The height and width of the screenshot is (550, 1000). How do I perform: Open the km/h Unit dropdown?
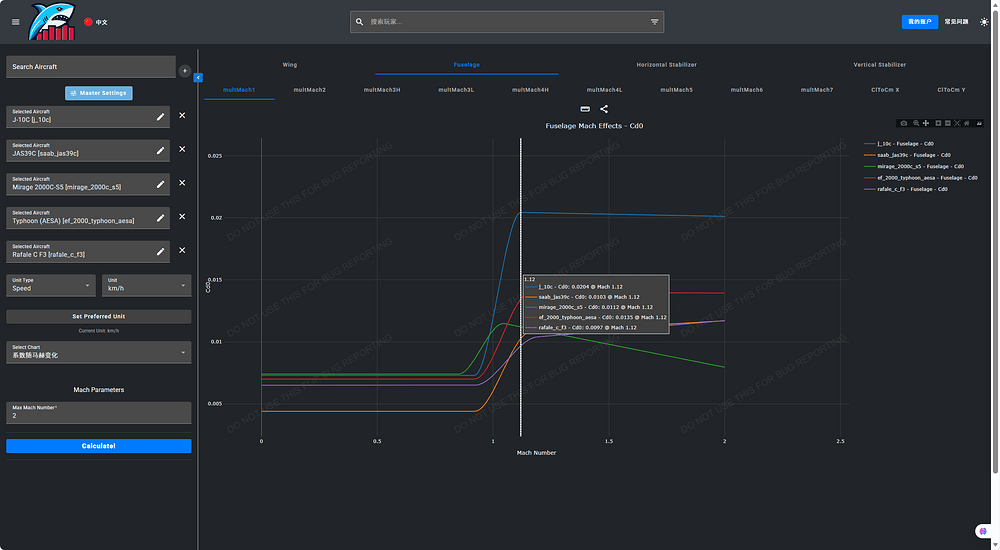(146, 285)
